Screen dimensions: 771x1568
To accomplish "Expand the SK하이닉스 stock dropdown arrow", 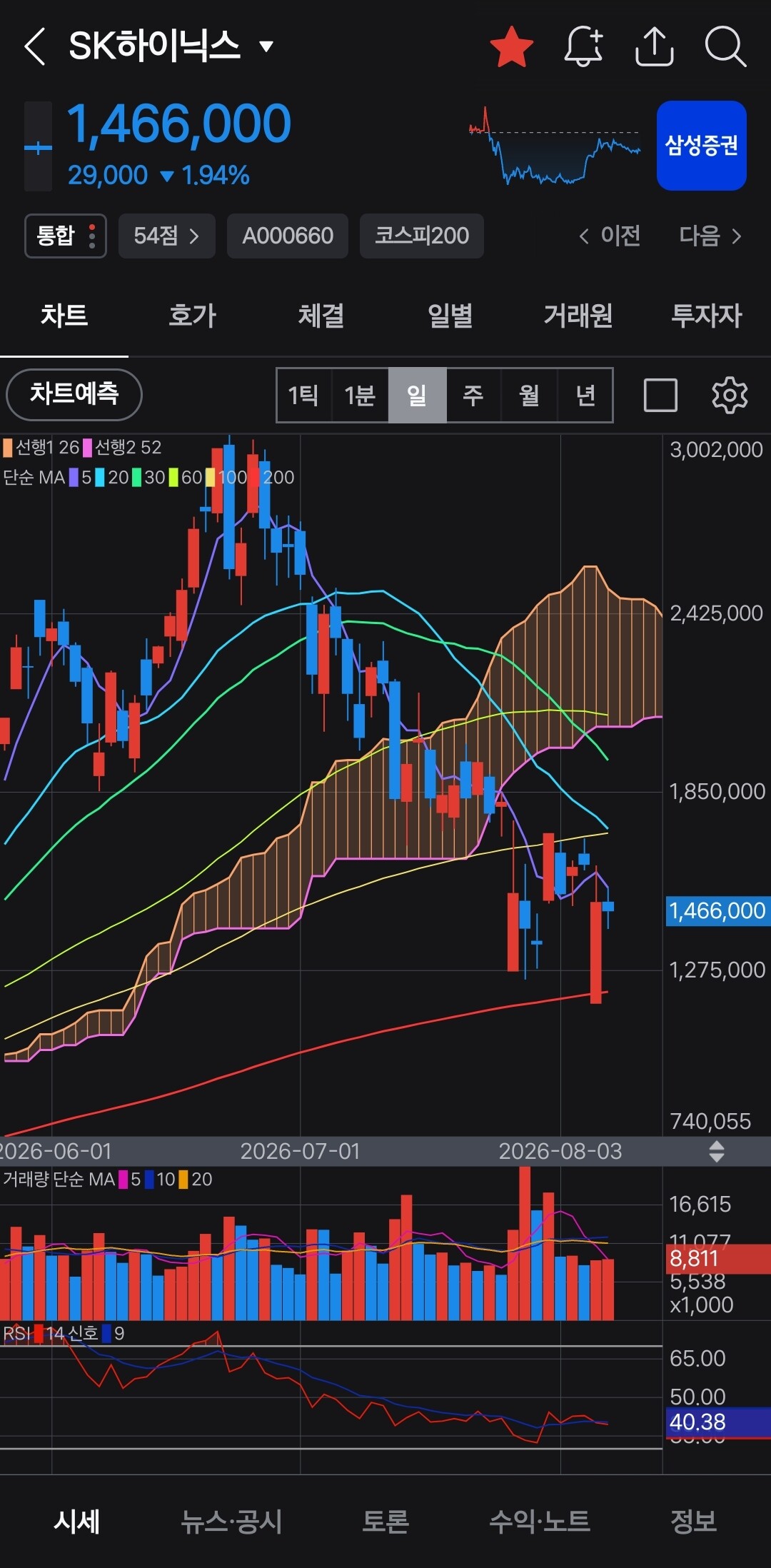I will point(266,47).
